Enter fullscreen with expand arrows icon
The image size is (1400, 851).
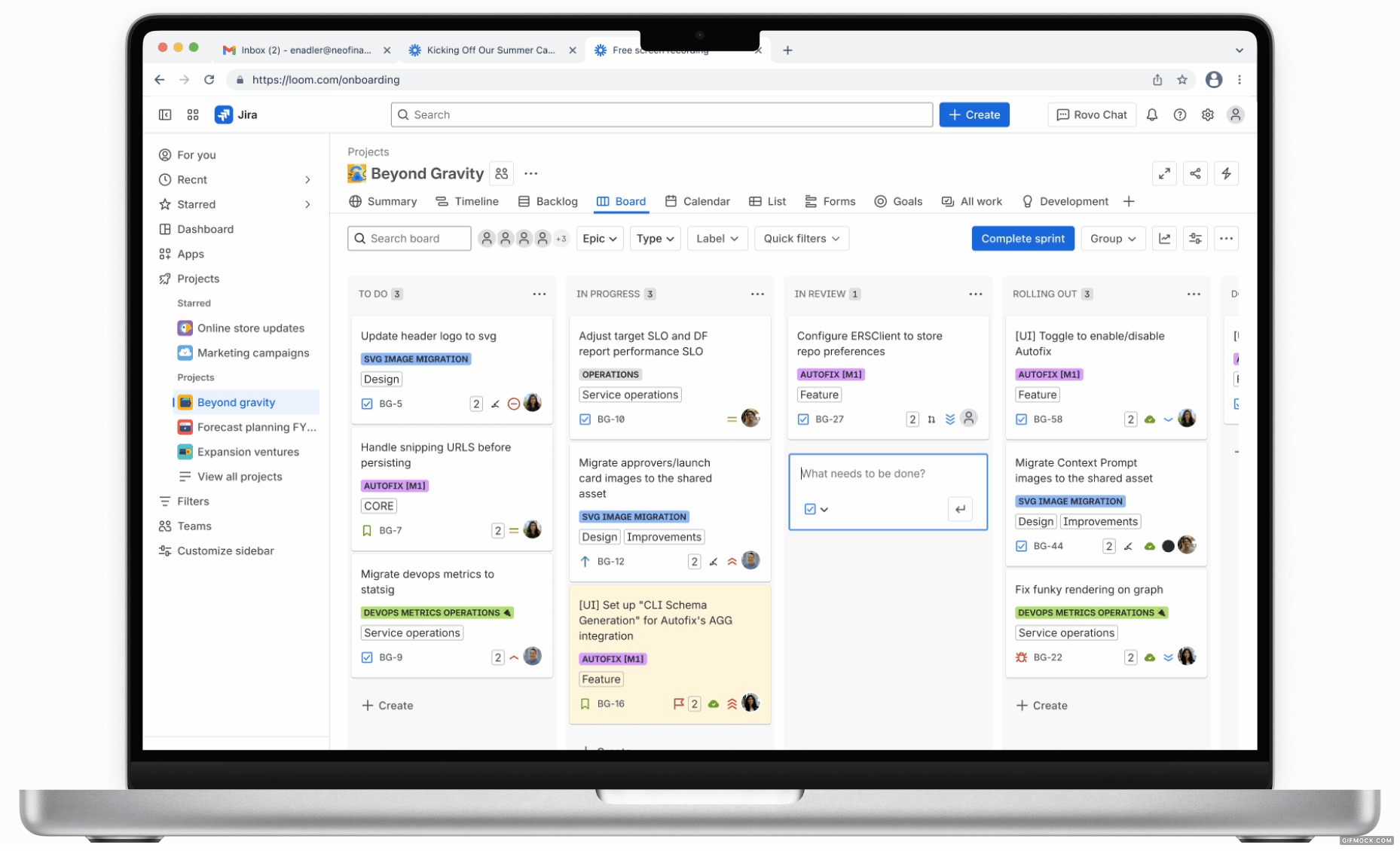click(x=1165, y=174)
